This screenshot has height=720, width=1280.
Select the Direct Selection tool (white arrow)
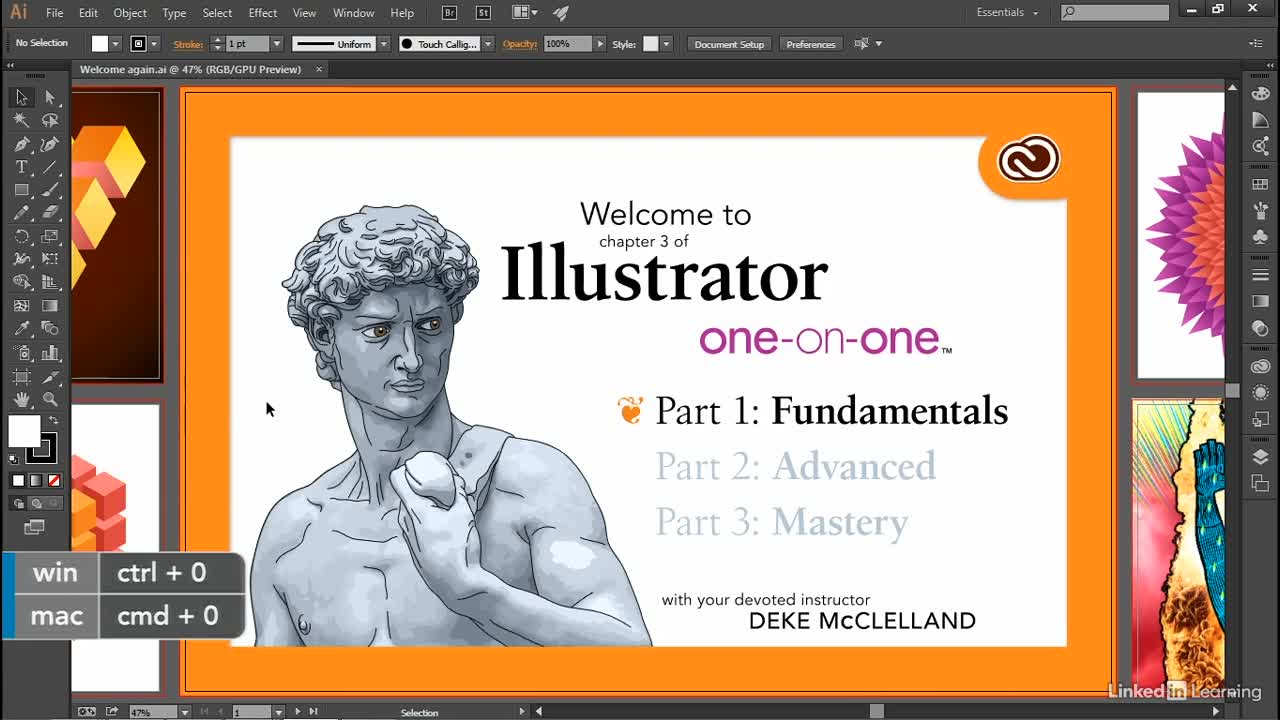point(50,97)
